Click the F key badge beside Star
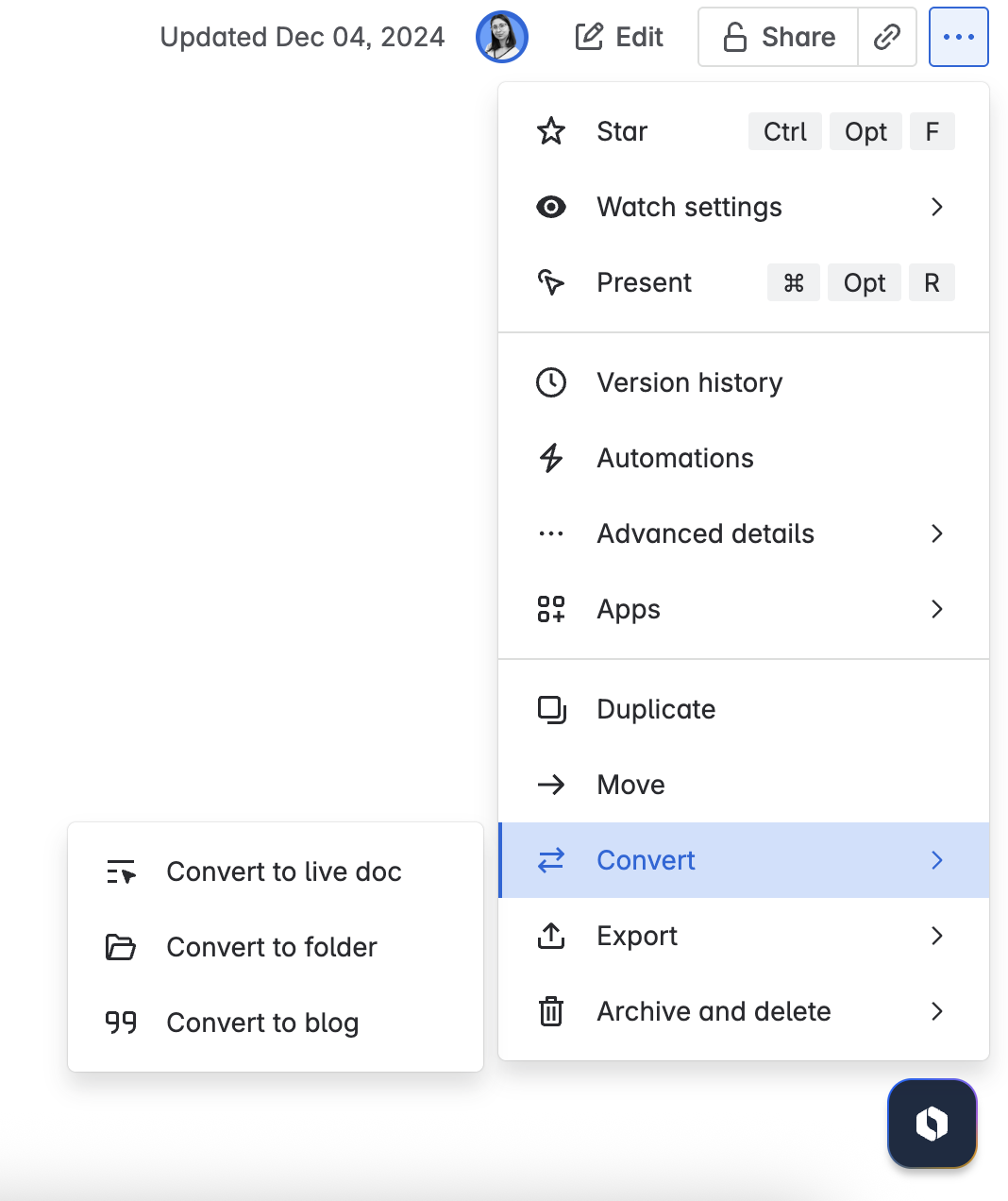Image resolution: width=1008 pixels, height=1201 pixels. 932,131
